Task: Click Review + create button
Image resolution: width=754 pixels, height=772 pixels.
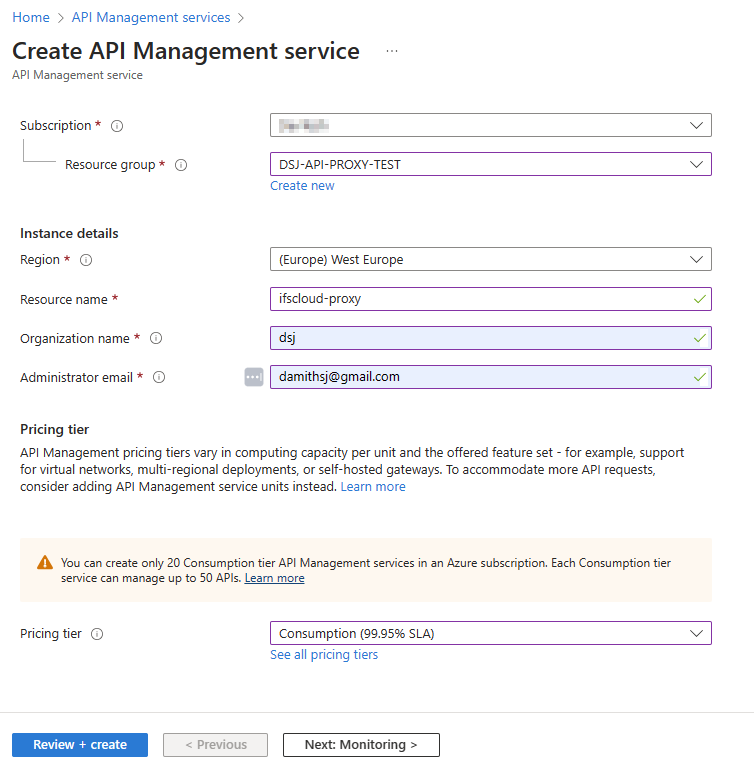Action: [80, 745]
